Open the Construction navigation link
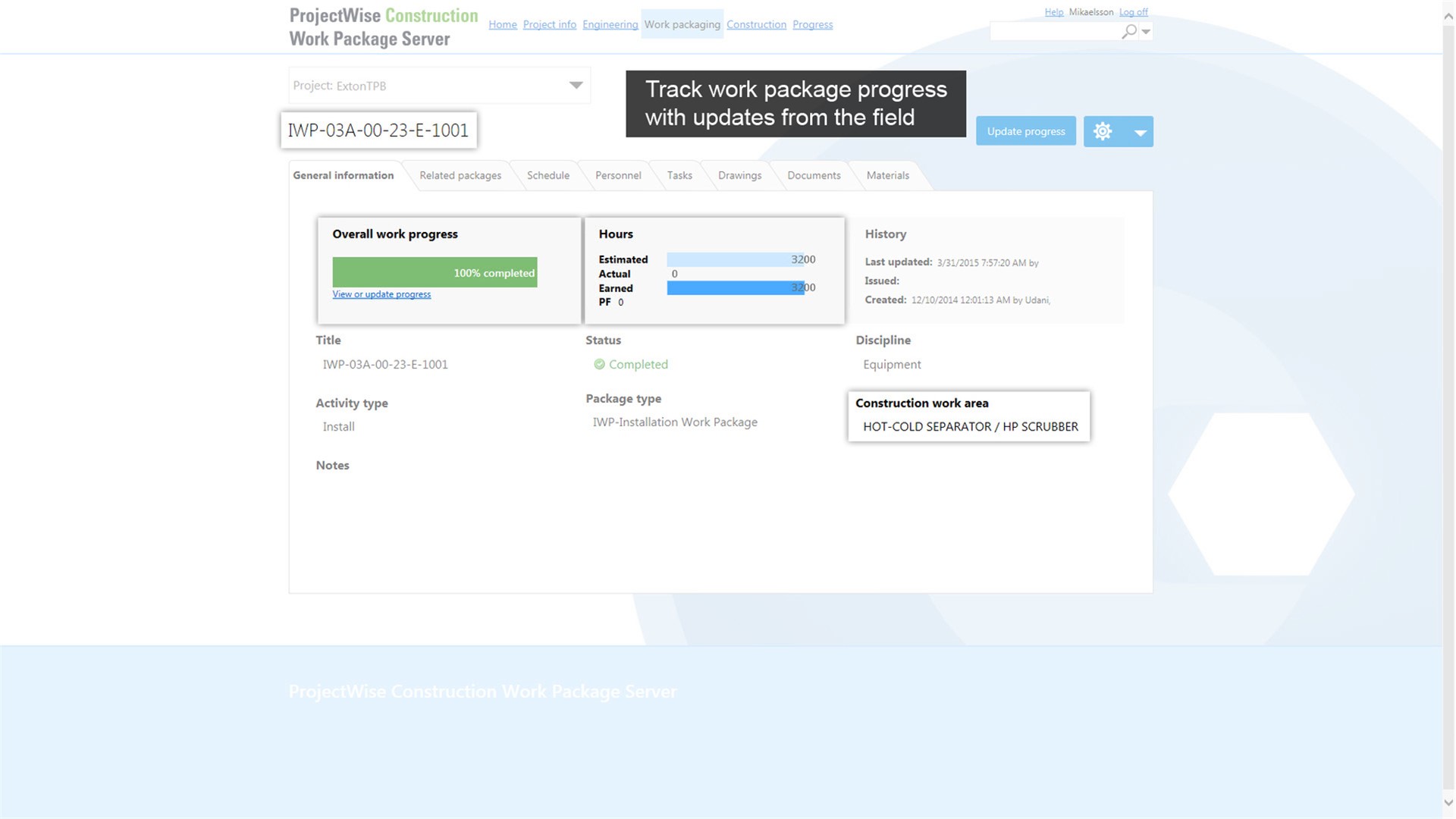 click(756, 24)
